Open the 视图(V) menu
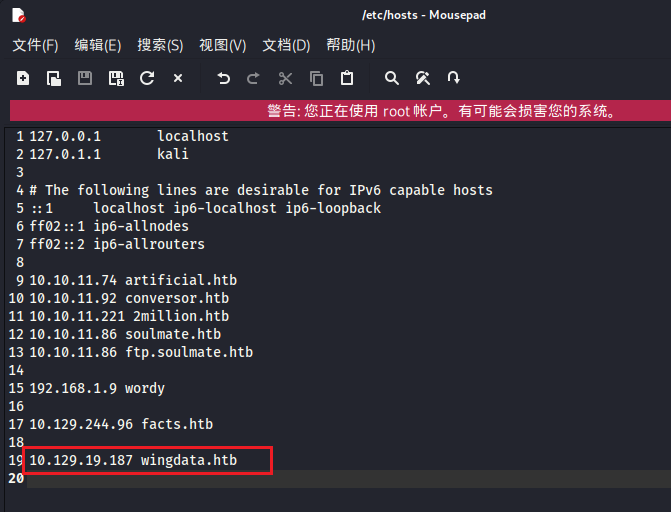The image size is (671, 512). coord(222,45)
